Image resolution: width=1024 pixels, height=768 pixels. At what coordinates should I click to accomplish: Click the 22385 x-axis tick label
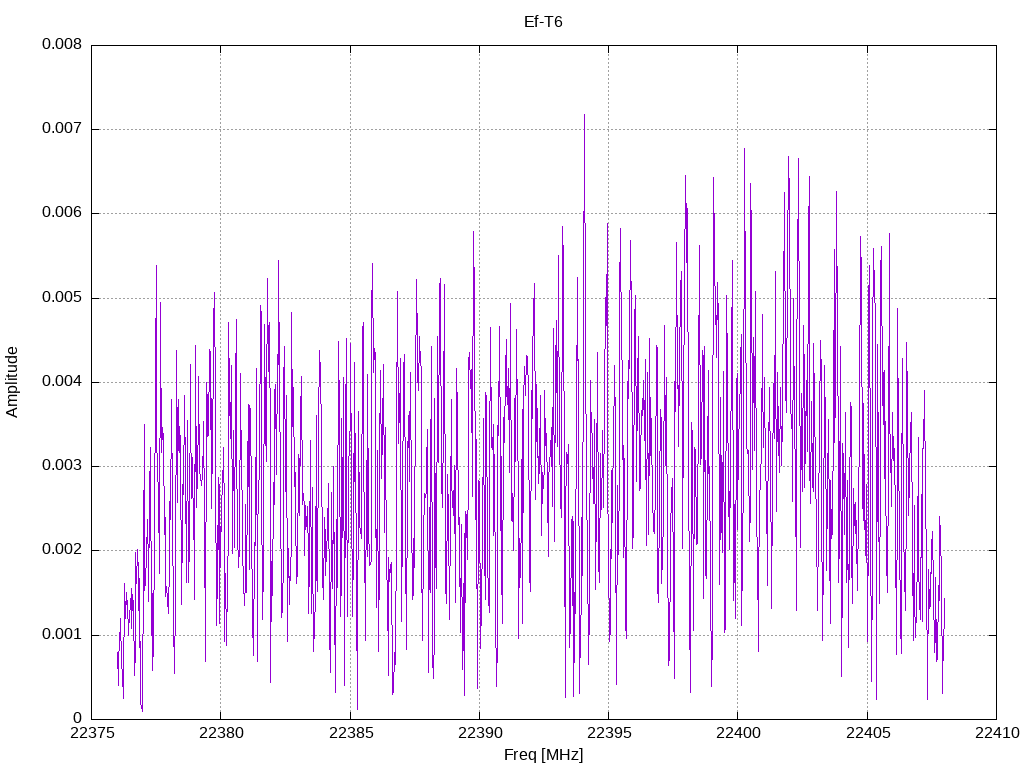351,733
